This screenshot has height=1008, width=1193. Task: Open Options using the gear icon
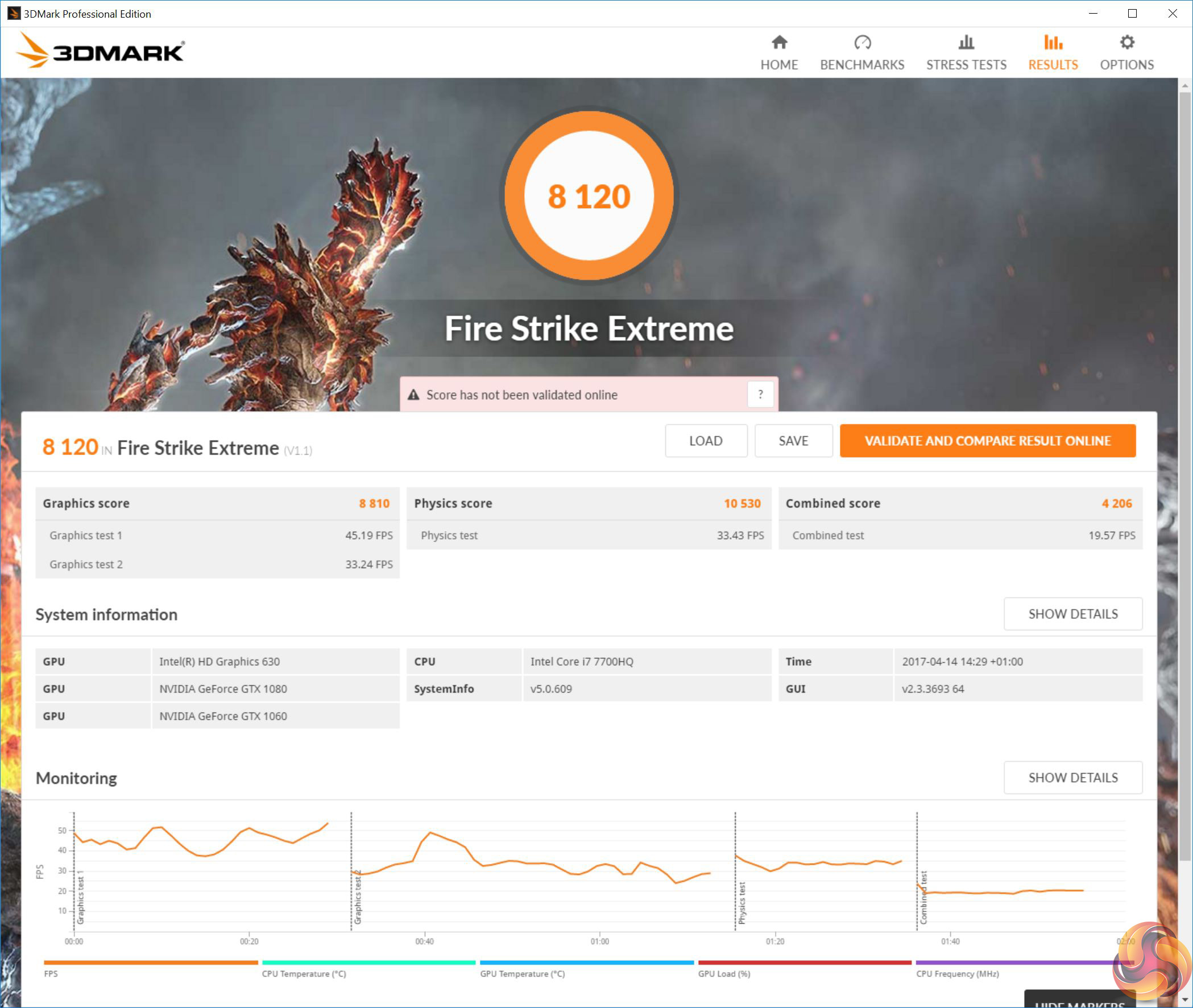[1126, 42]
